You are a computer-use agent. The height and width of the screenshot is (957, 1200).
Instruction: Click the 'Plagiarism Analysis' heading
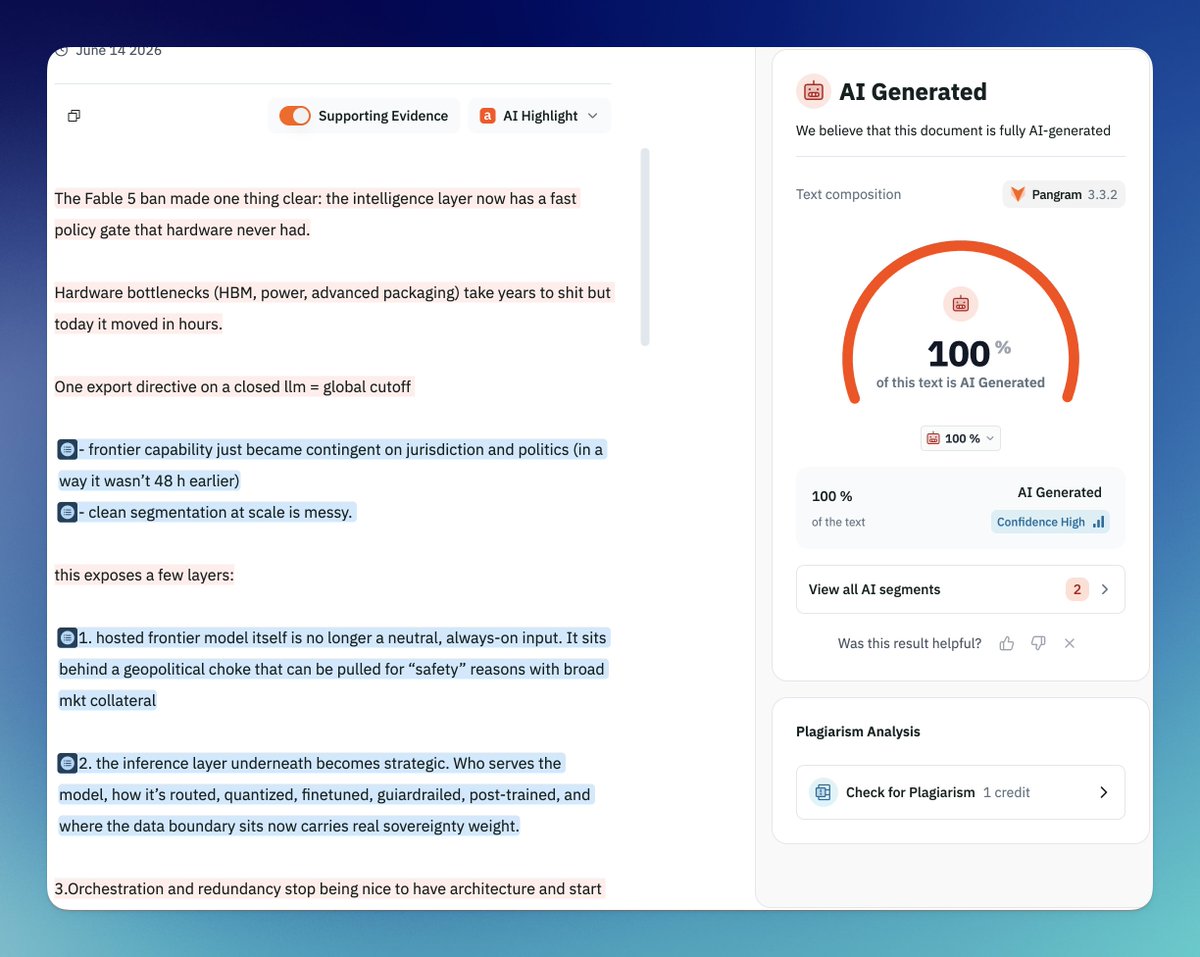(858, 731)
